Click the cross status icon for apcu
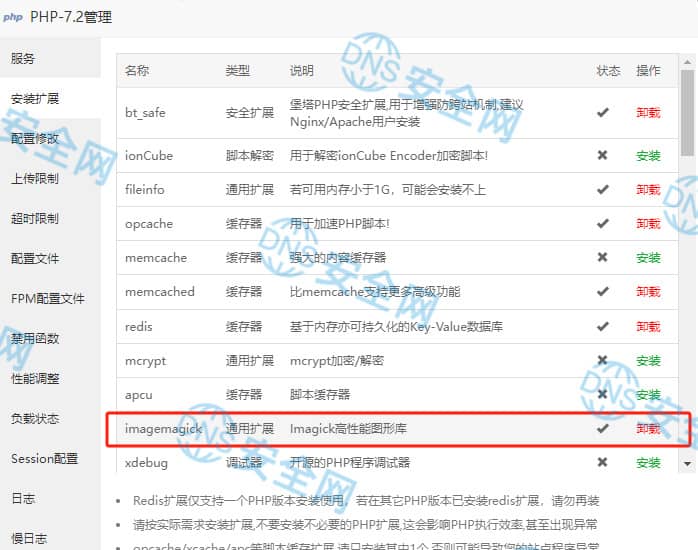The image size is (698, 550). (x=602, y=394)
